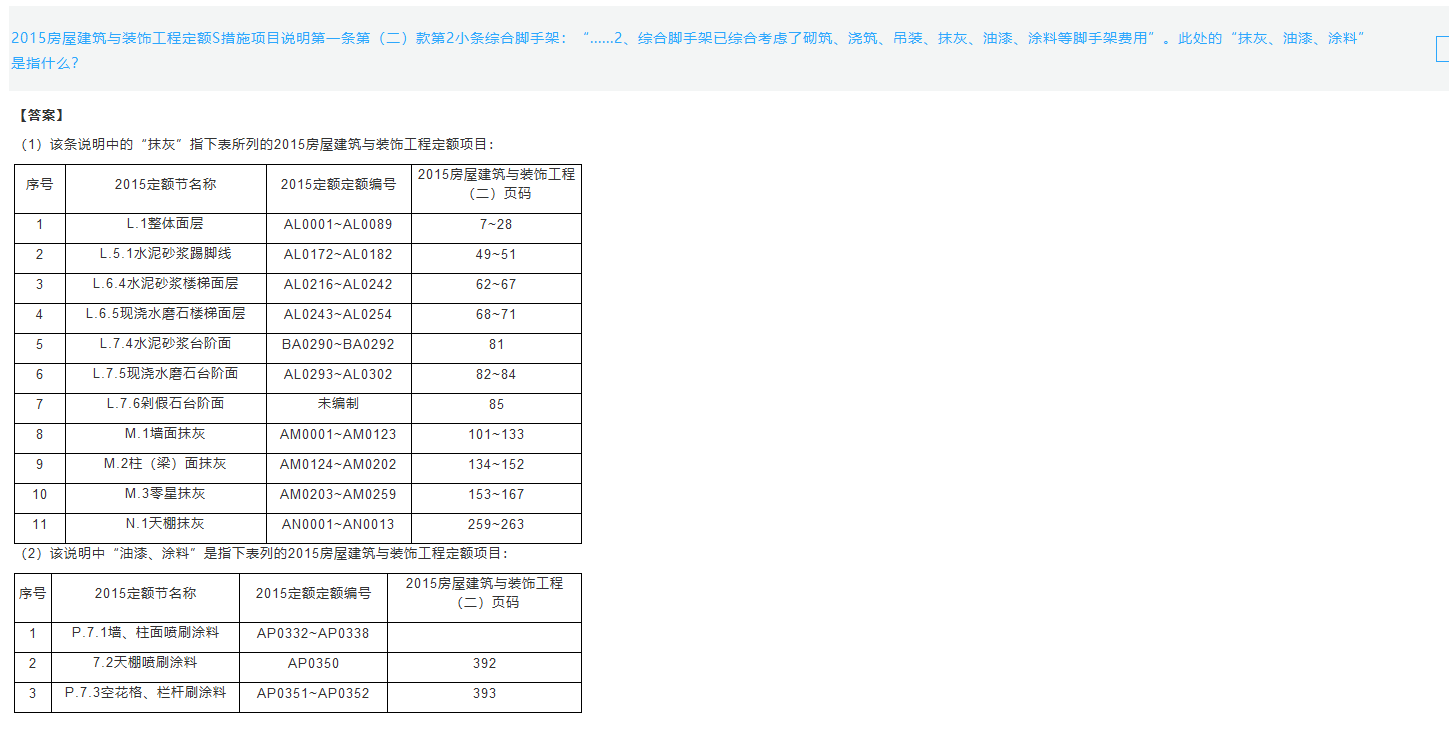Click the code “AM0124~AM0202”
The width and height of the screenshot is (1449, 737).
click(338, 464)
